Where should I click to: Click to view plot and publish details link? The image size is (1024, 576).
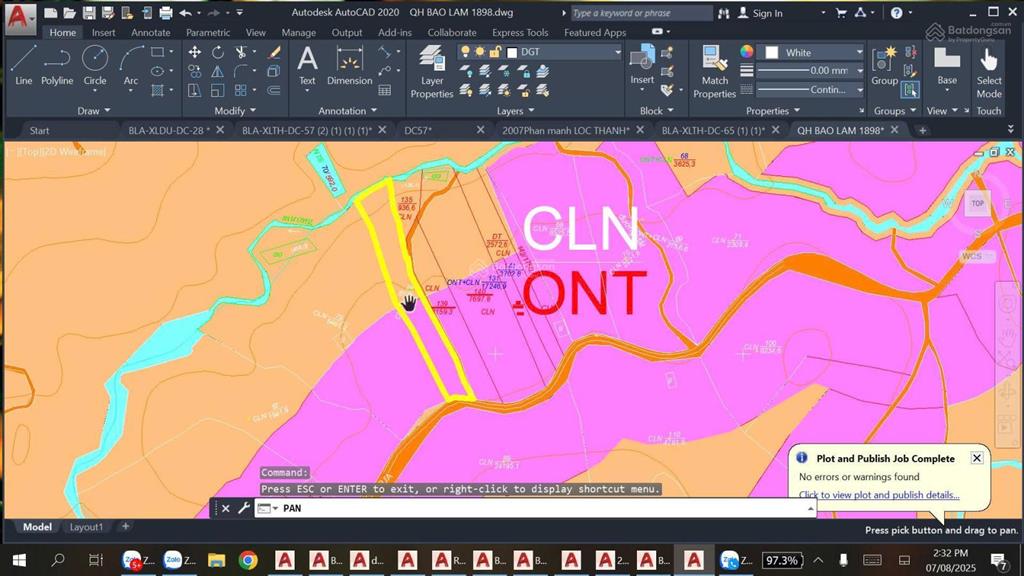pos(879,494)
